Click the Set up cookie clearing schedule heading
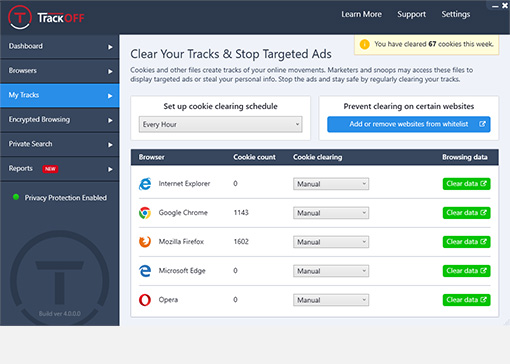Image resolution: width=510 pixels, height=364 pixels. 220,106
